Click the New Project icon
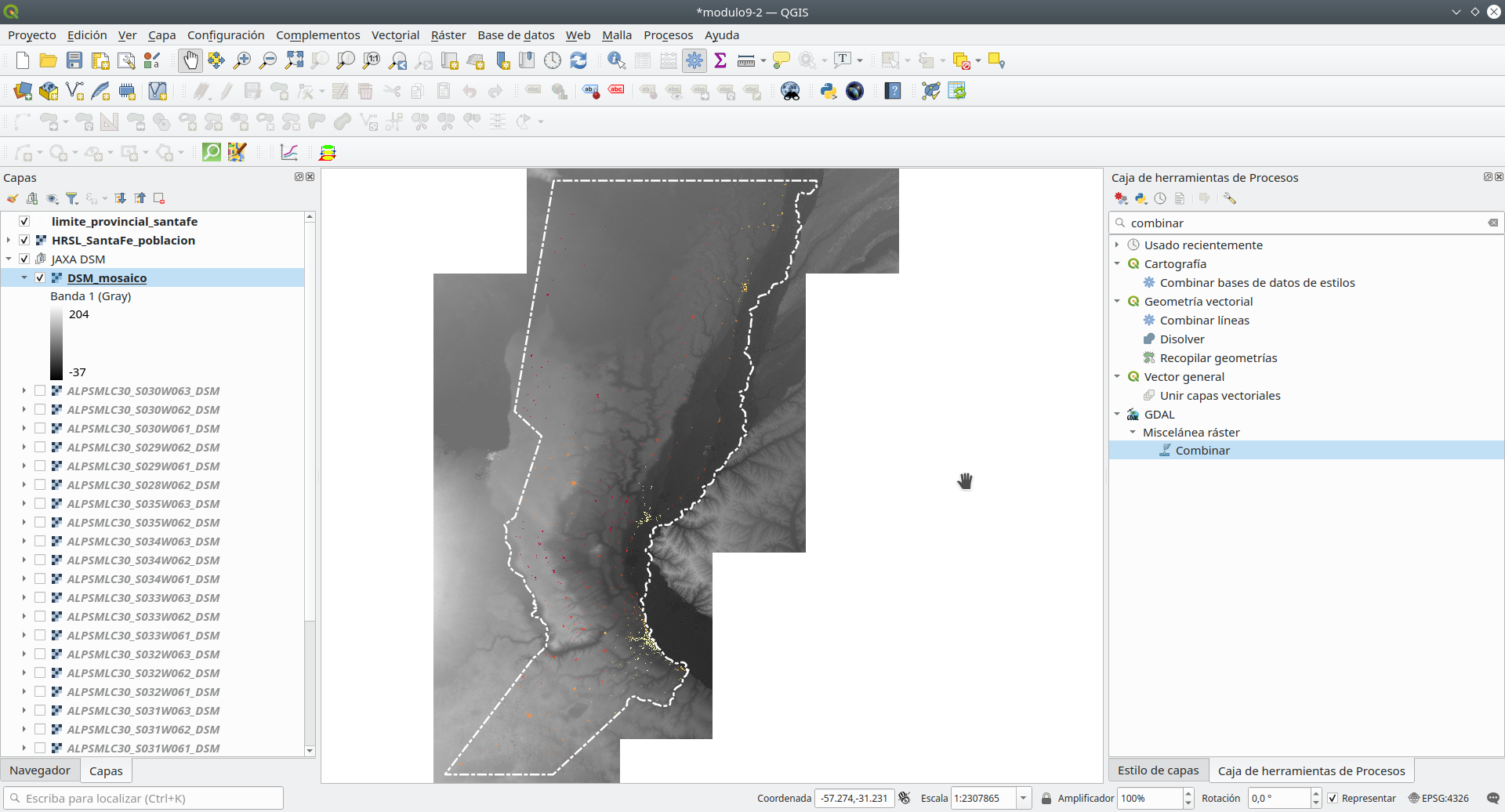The width and height of the screenshot is (1505, 812). click(x=23, y=60)
